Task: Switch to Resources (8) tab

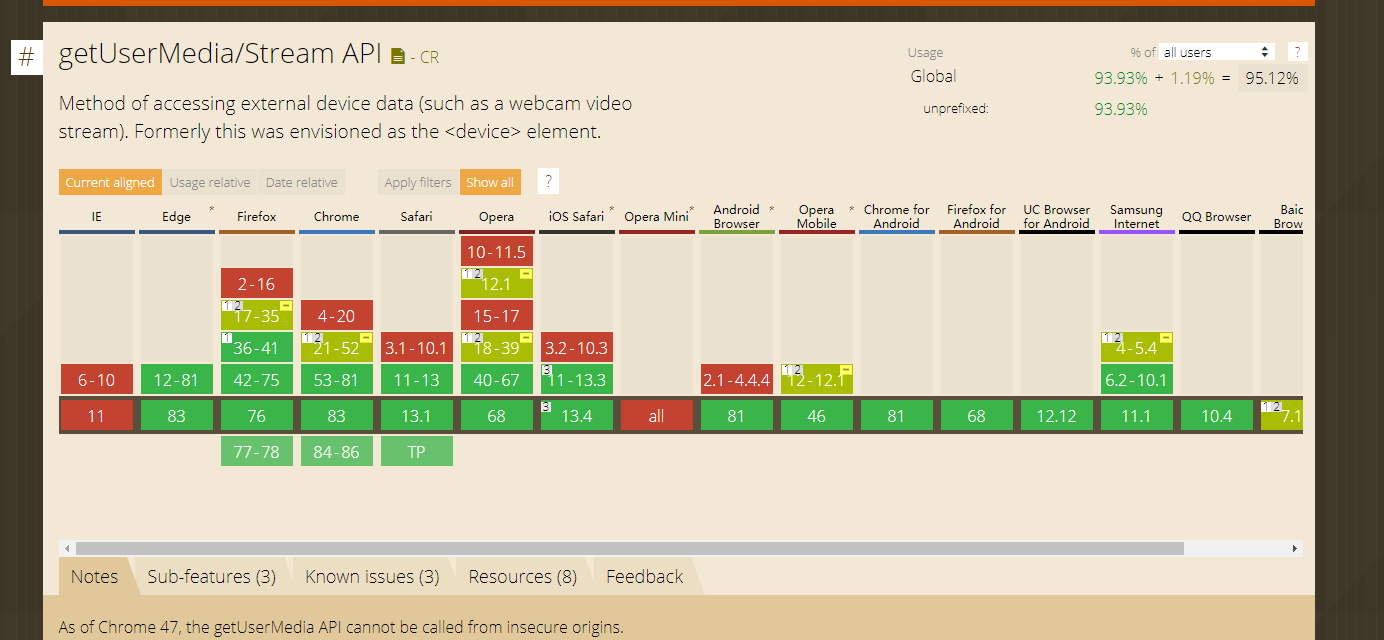Action: (522, 577)
